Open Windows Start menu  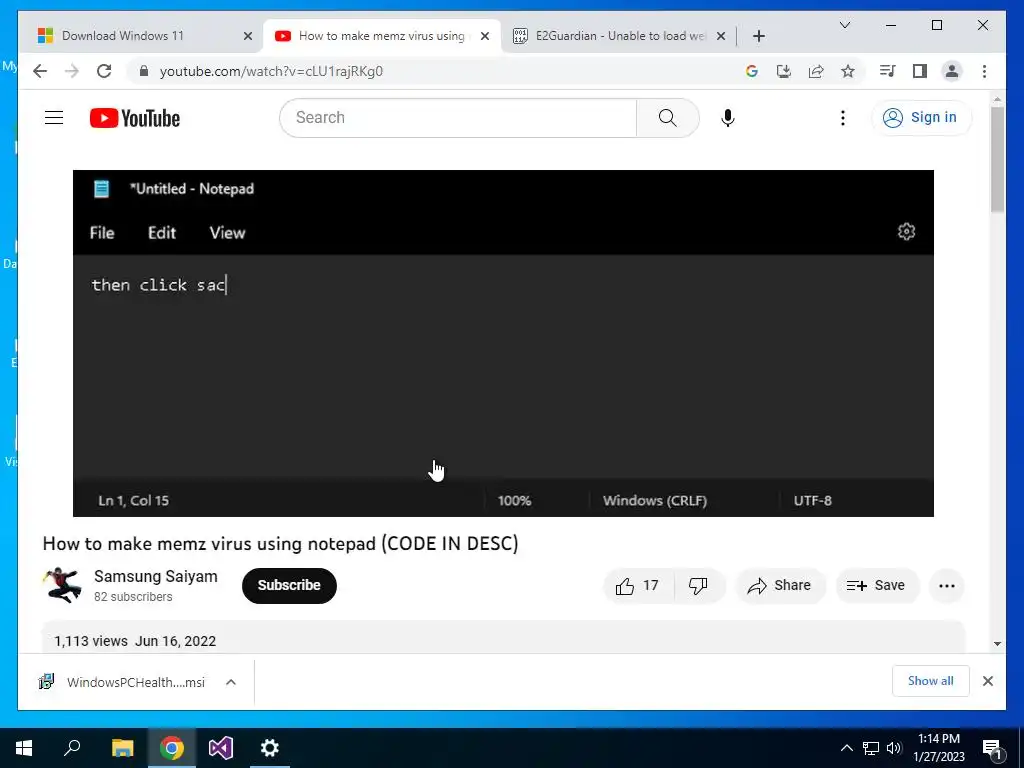pyautogui.click(x=24, y=748)
